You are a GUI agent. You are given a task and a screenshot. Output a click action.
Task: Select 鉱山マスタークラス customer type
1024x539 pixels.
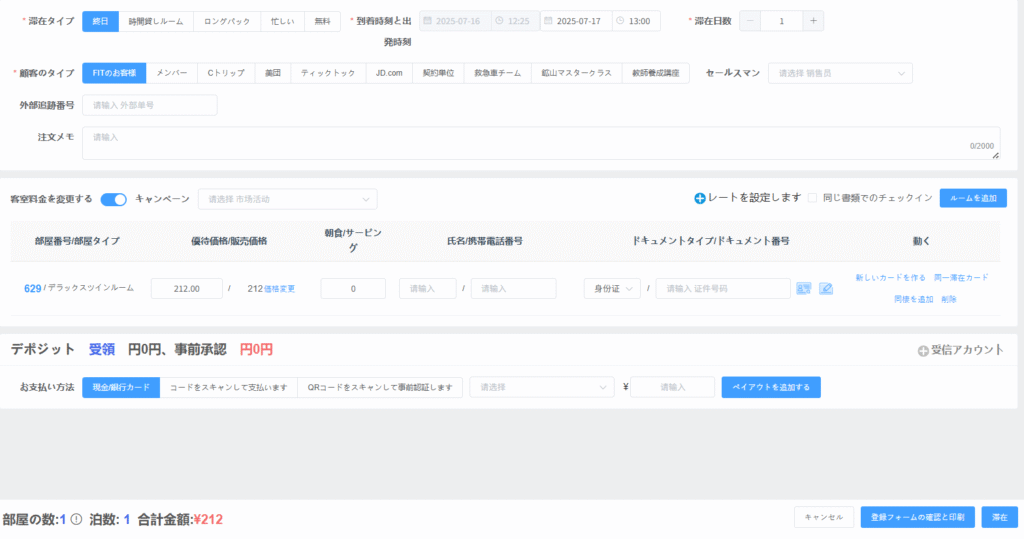[577, 73]
